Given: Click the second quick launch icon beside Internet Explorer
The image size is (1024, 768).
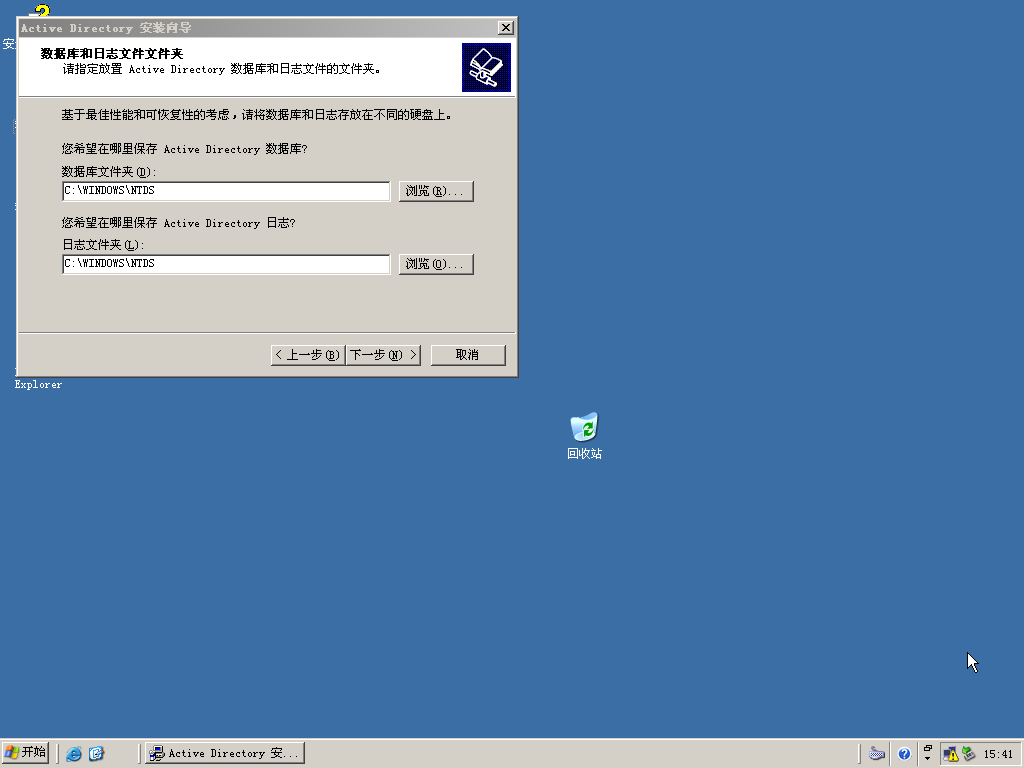Looking at the screenshot, I should pyautogui.click(x=97, y=754).
